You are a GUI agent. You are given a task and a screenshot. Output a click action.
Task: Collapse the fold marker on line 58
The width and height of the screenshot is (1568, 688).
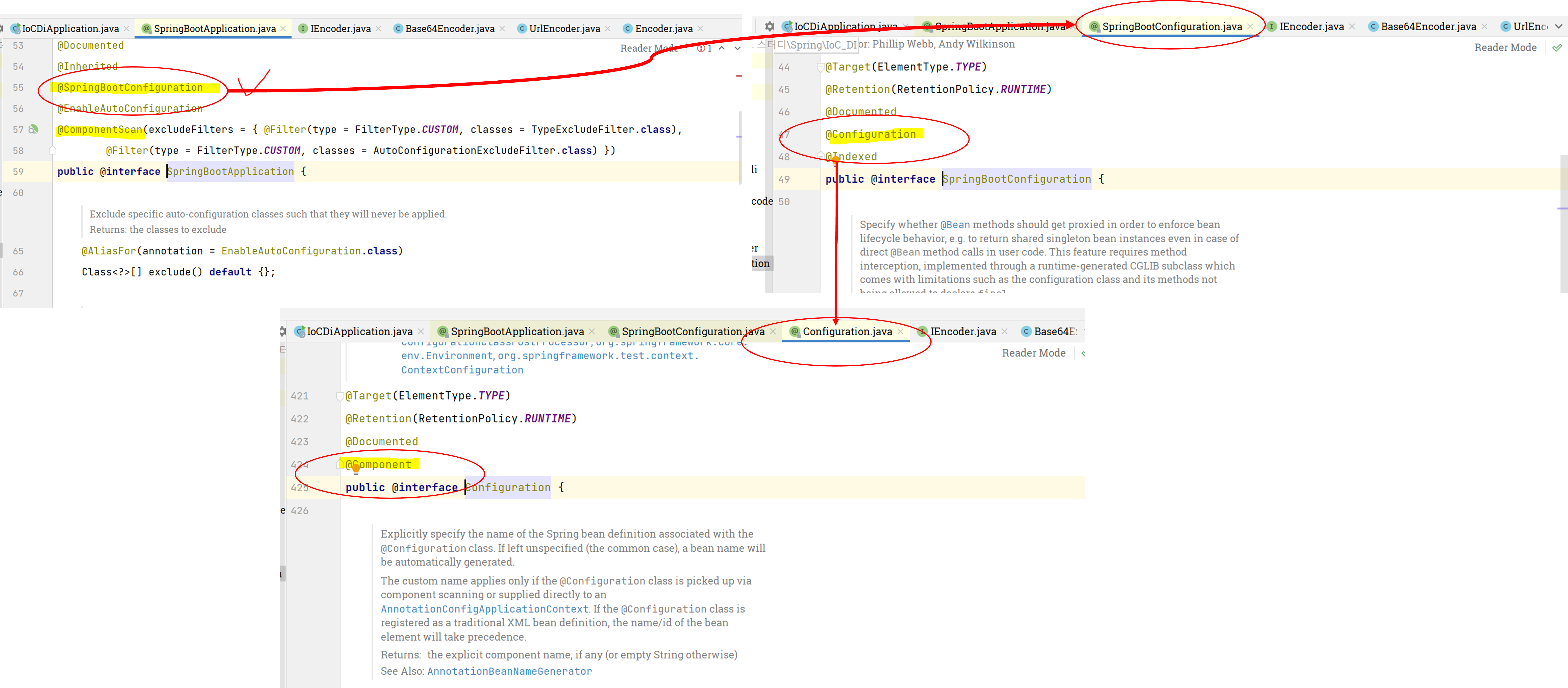(52, 150)
